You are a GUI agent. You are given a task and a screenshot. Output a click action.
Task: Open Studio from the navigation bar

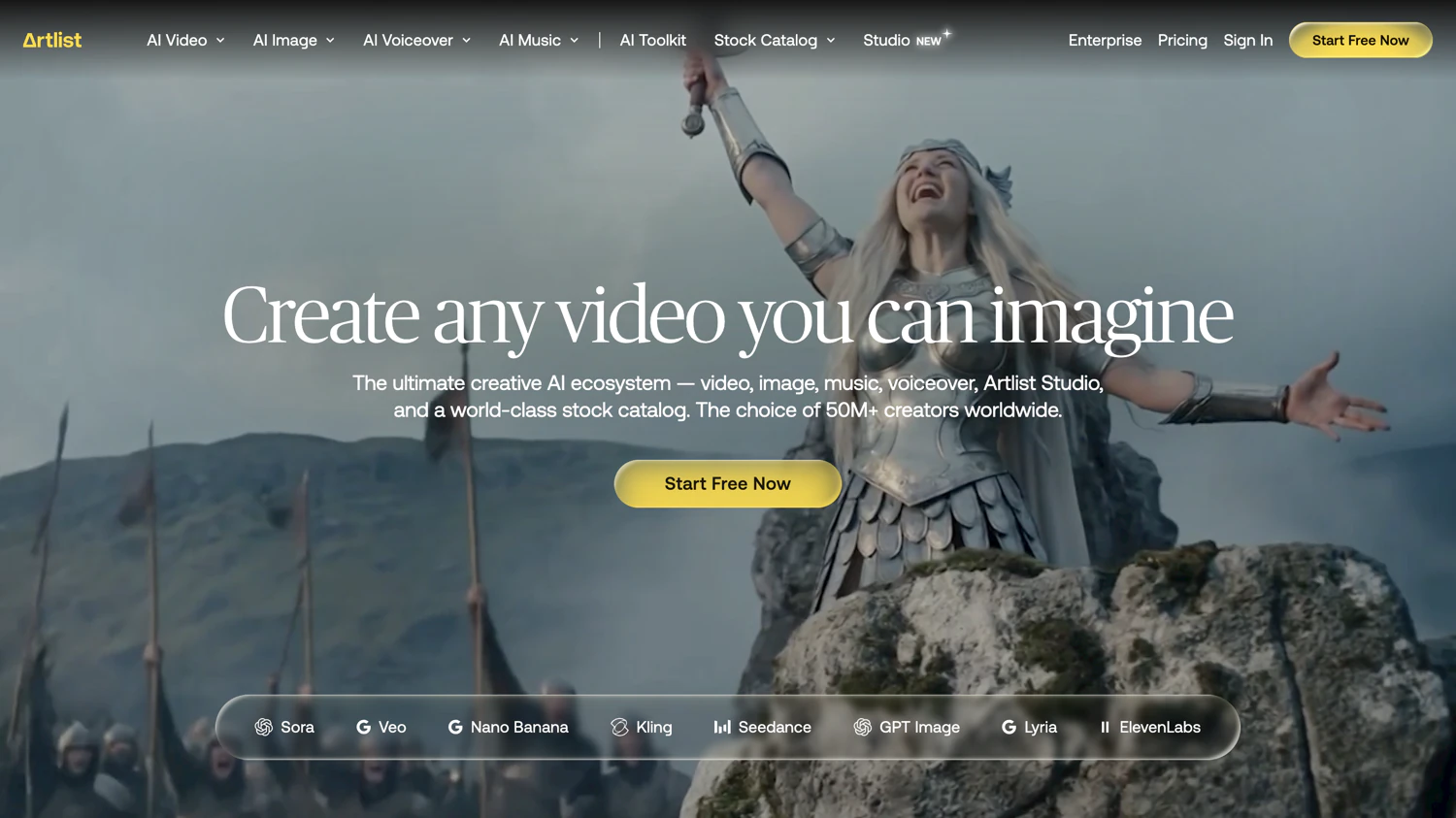(886, 40)
